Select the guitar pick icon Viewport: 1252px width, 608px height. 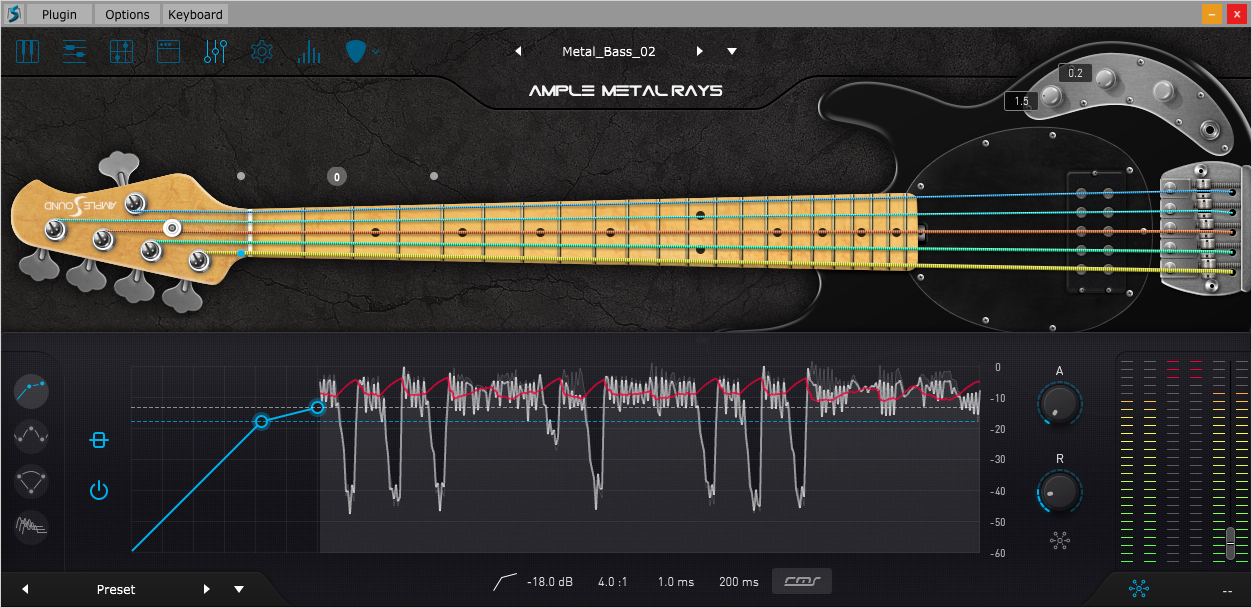pyautogui.click(x=355, y=51)
